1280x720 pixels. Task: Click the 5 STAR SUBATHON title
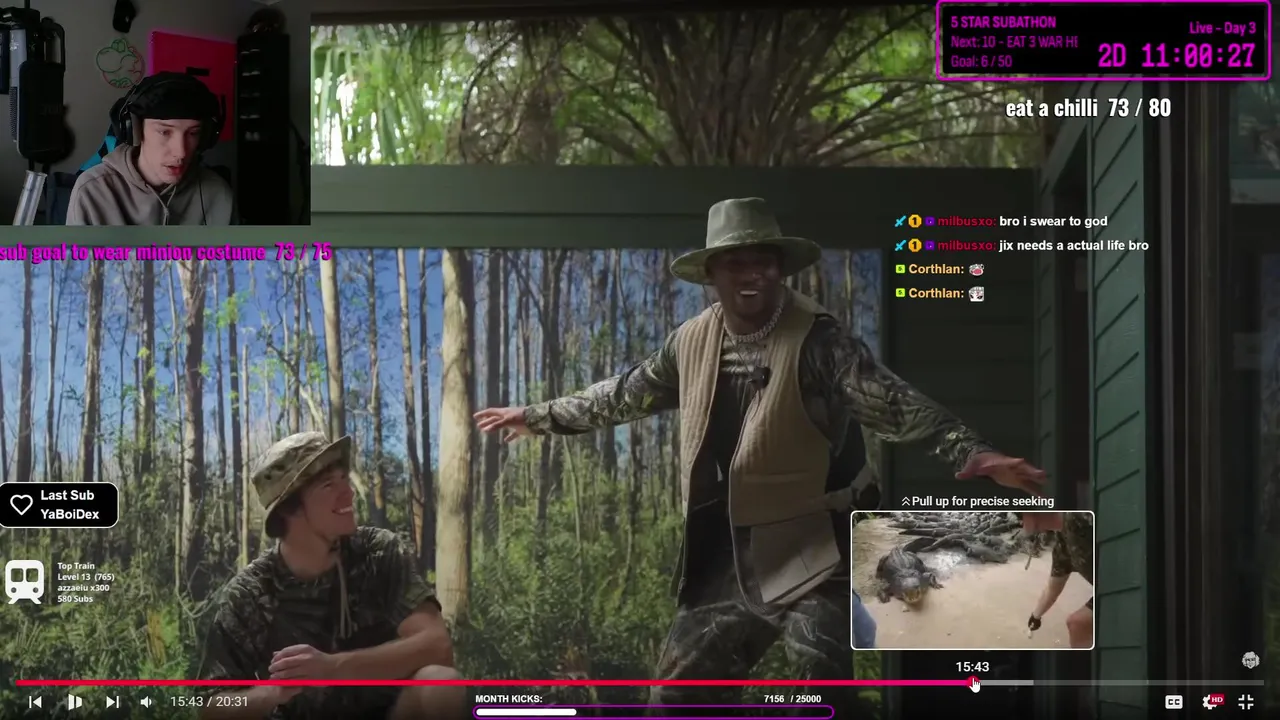1003,22
